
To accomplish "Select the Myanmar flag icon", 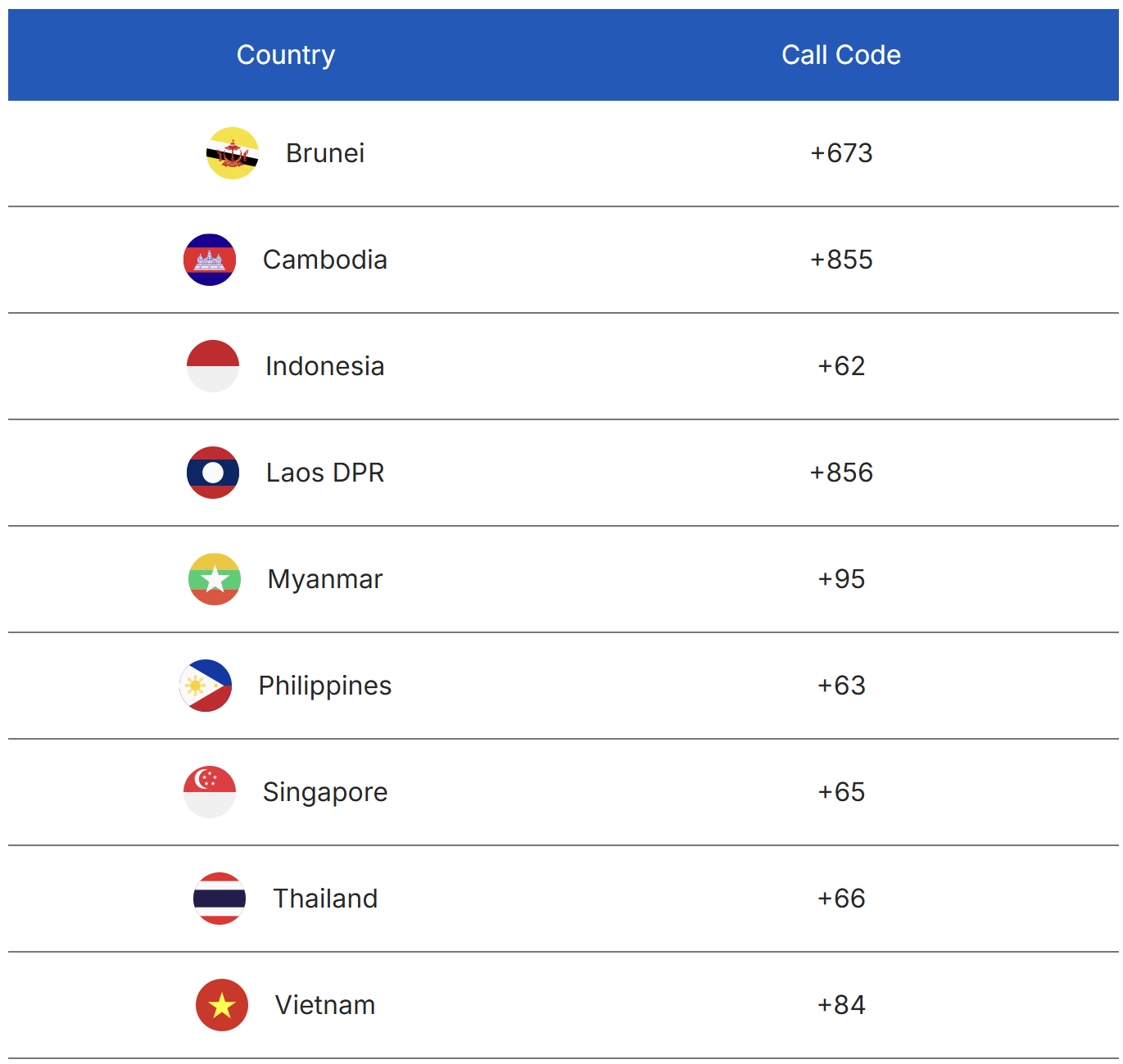I will 215,579.
